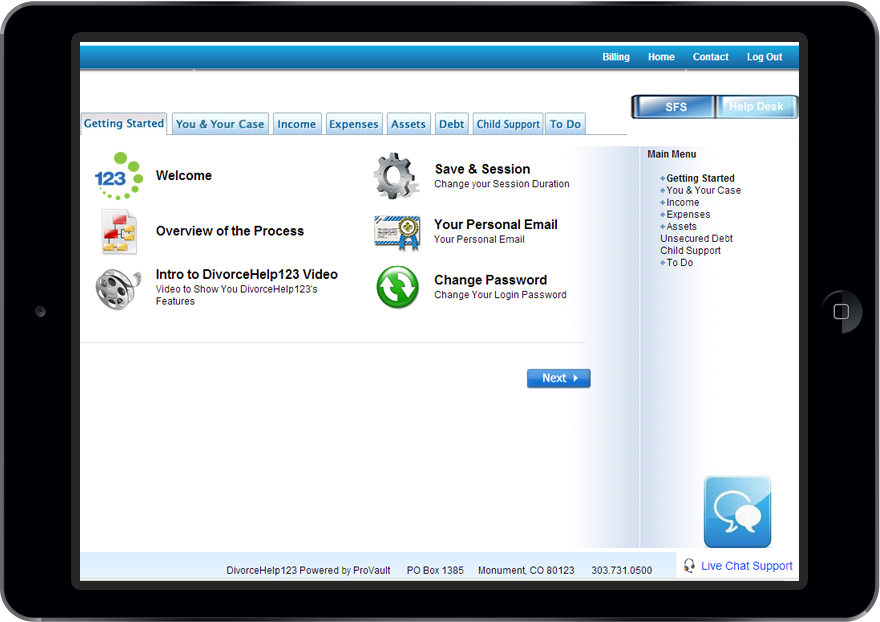This screenshot has width=880, height=622.
Task: Go to the Expenses tab
Action: (x=354, y=124)
